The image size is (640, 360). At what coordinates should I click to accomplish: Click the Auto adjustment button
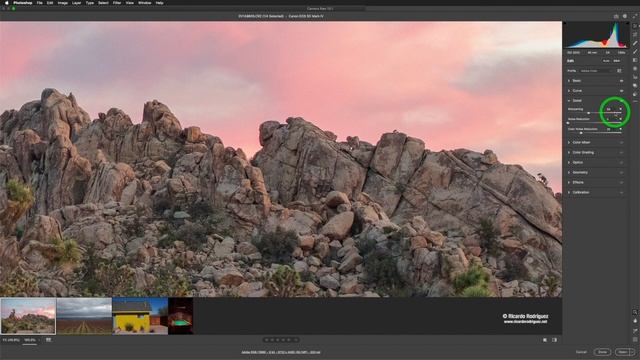click(606, 61)
